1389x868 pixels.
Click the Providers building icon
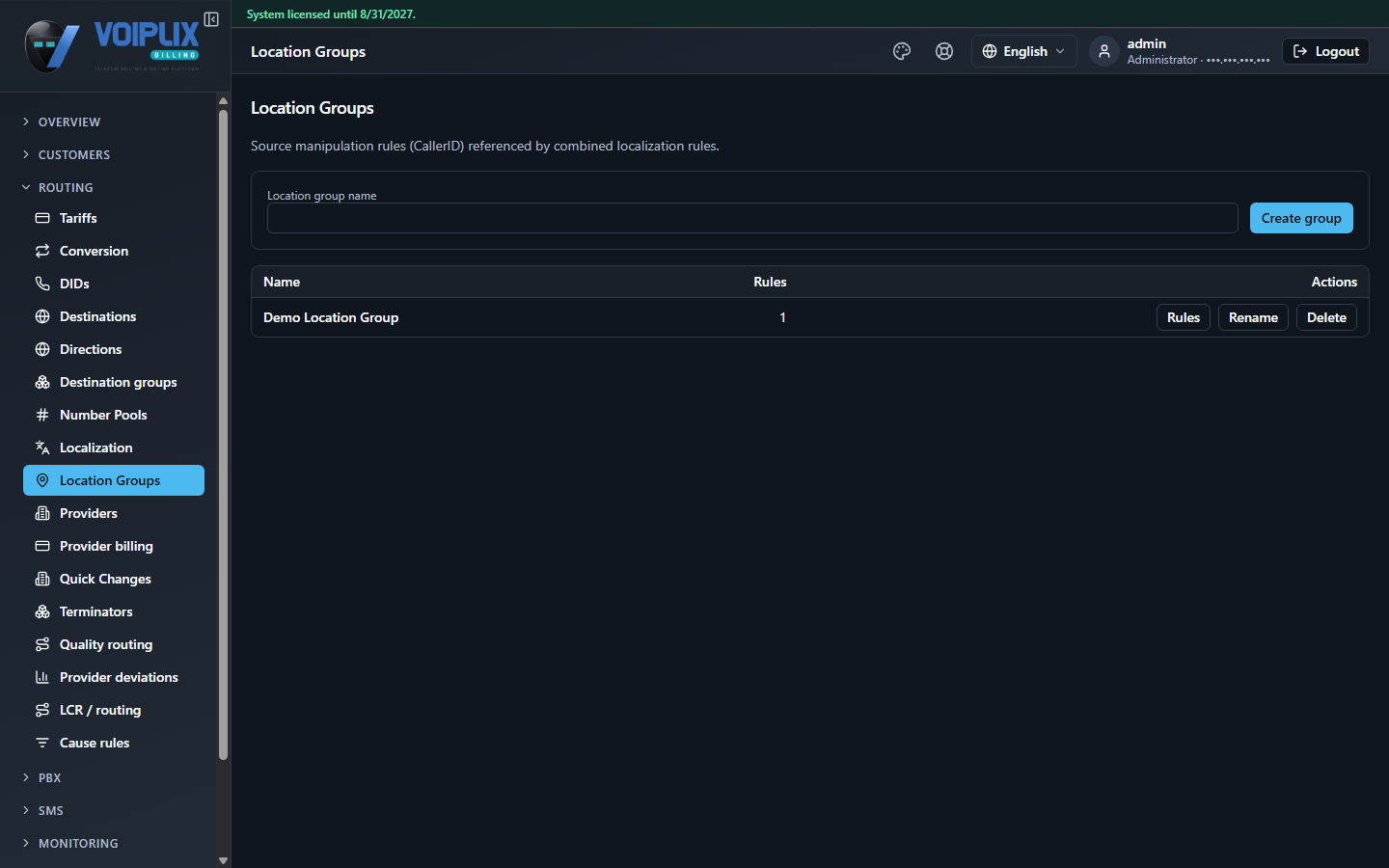pyautogui.click(x=42, y=513)
